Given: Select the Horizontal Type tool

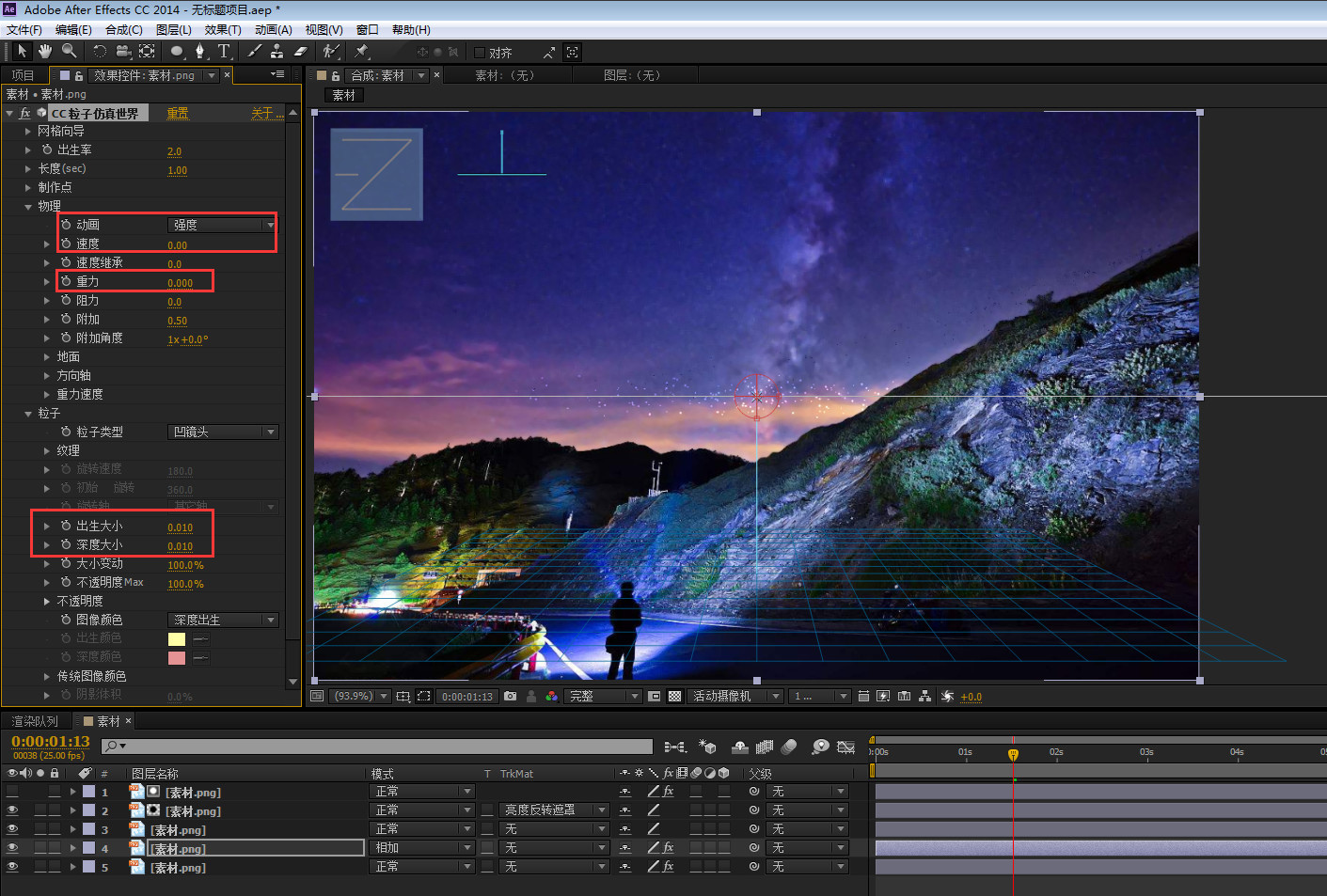Looking at the screenshot, I should [x=224, y=52].
